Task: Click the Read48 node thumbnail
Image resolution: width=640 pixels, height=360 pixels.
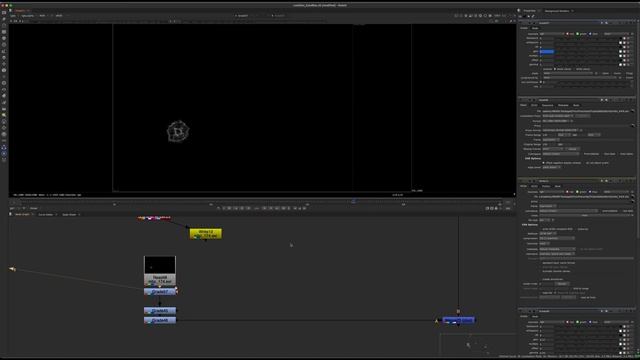Action: (160, 265)
